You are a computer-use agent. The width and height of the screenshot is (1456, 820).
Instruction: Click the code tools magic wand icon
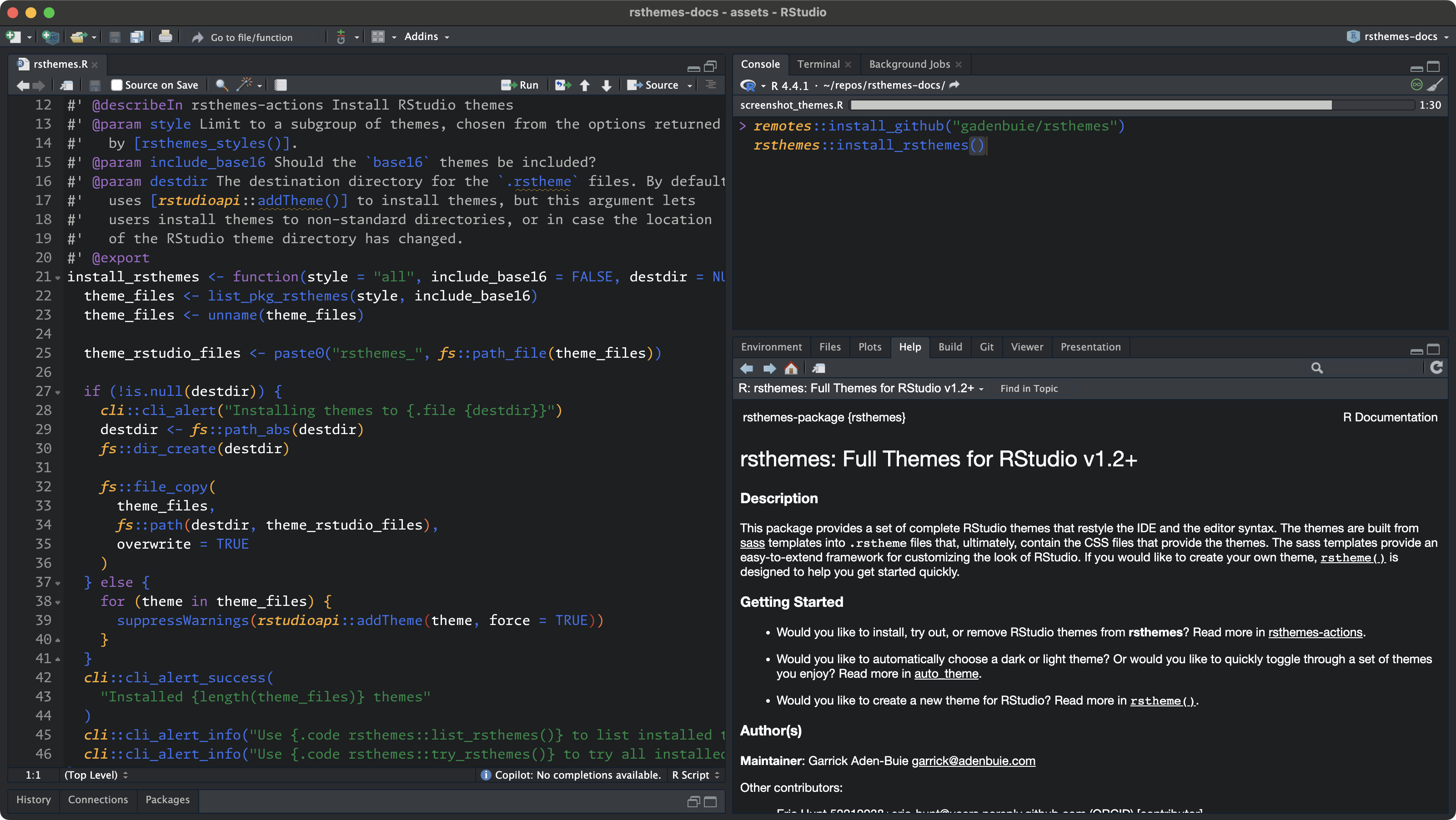(244, 85)
